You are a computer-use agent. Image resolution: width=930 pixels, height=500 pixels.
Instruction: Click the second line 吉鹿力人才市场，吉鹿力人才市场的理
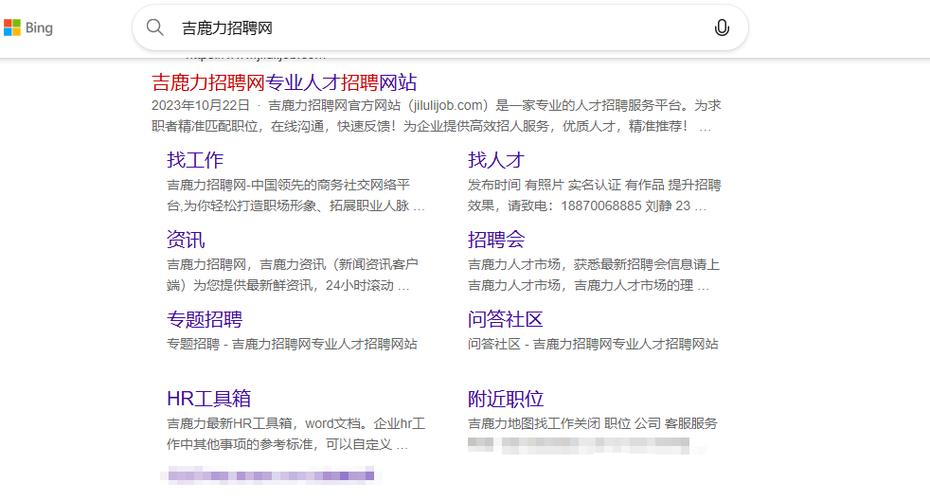(588, 285)
